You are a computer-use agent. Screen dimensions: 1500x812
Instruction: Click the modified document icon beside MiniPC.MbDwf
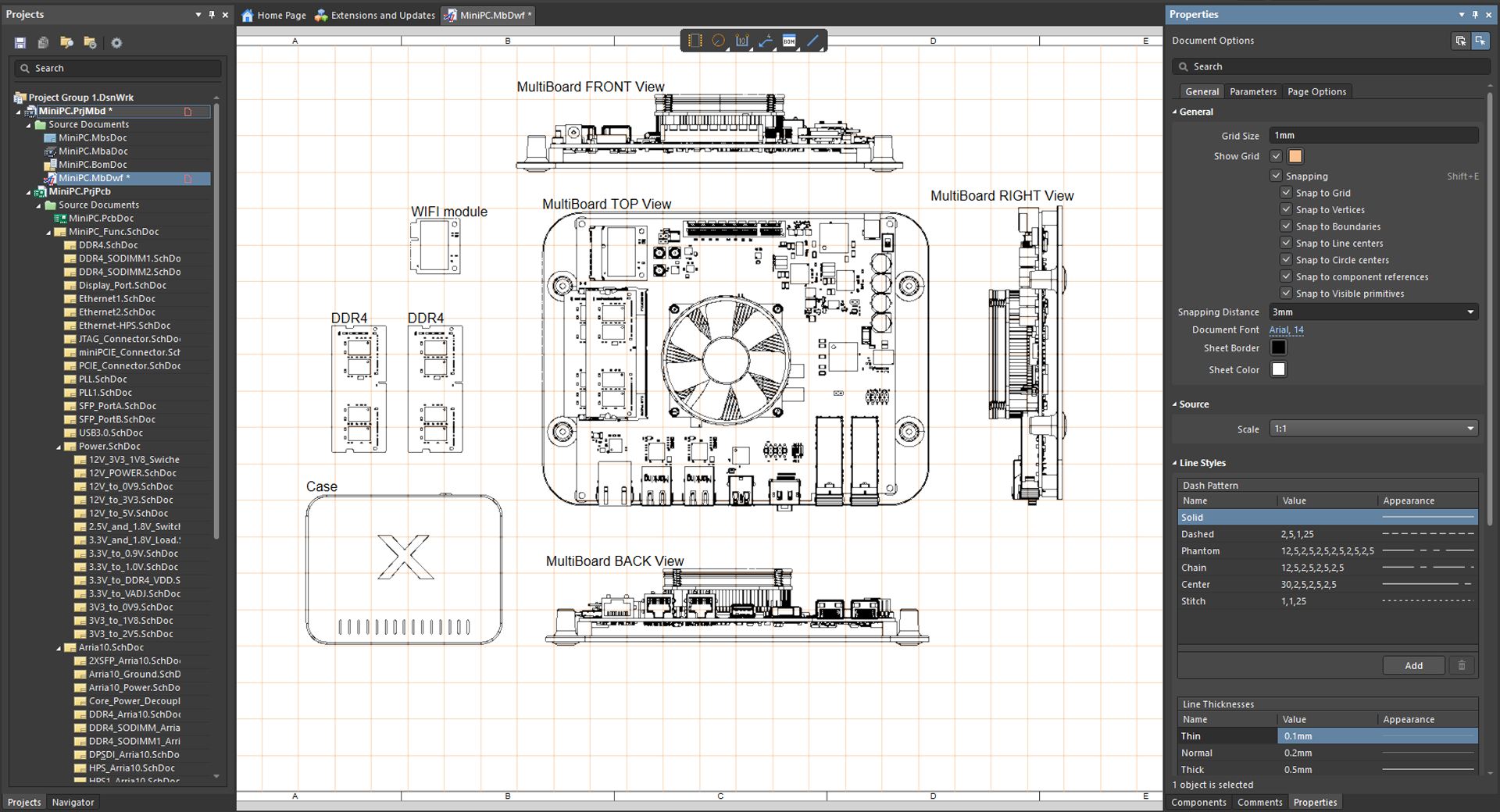coord(187,178)
